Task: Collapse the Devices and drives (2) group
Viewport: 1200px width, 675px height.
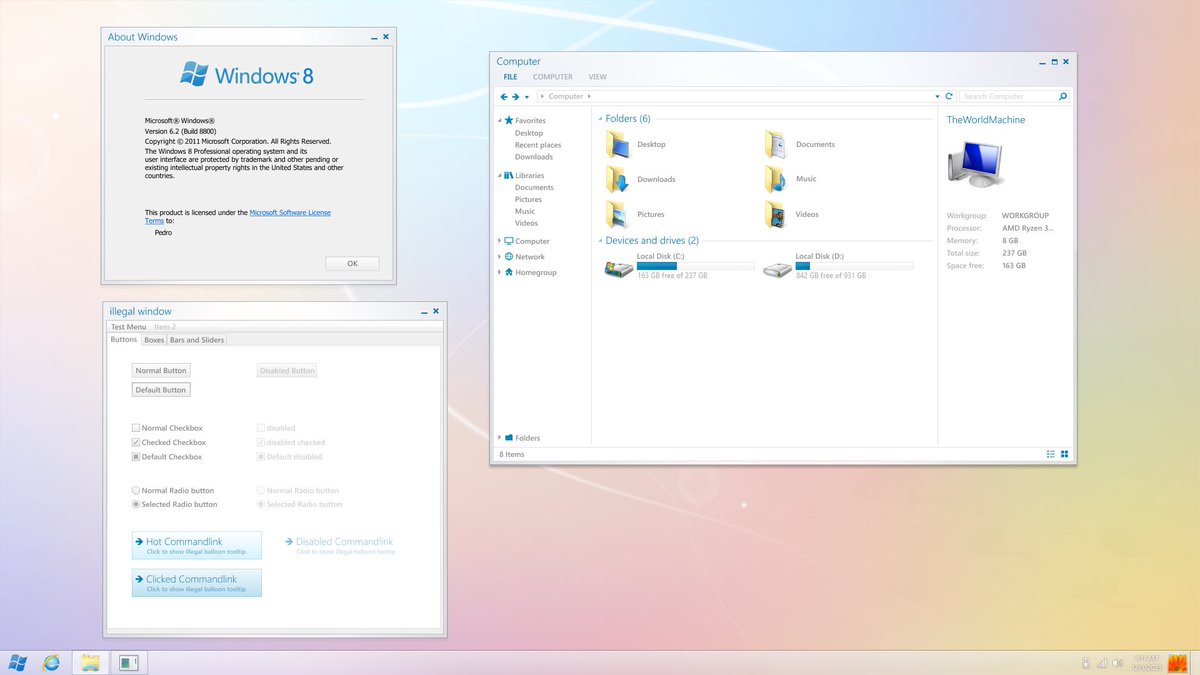Action: (600, 241)
